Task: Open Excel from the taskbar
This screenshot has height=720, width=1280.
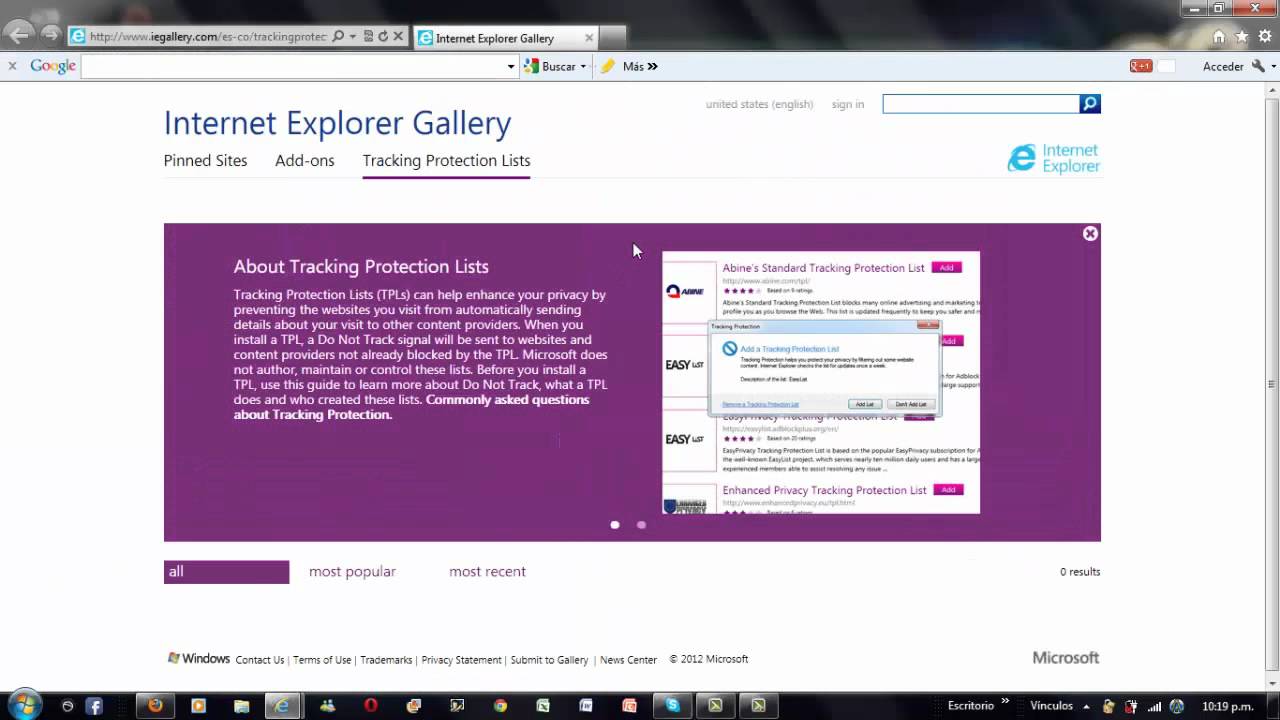Action: coord(543,706)
